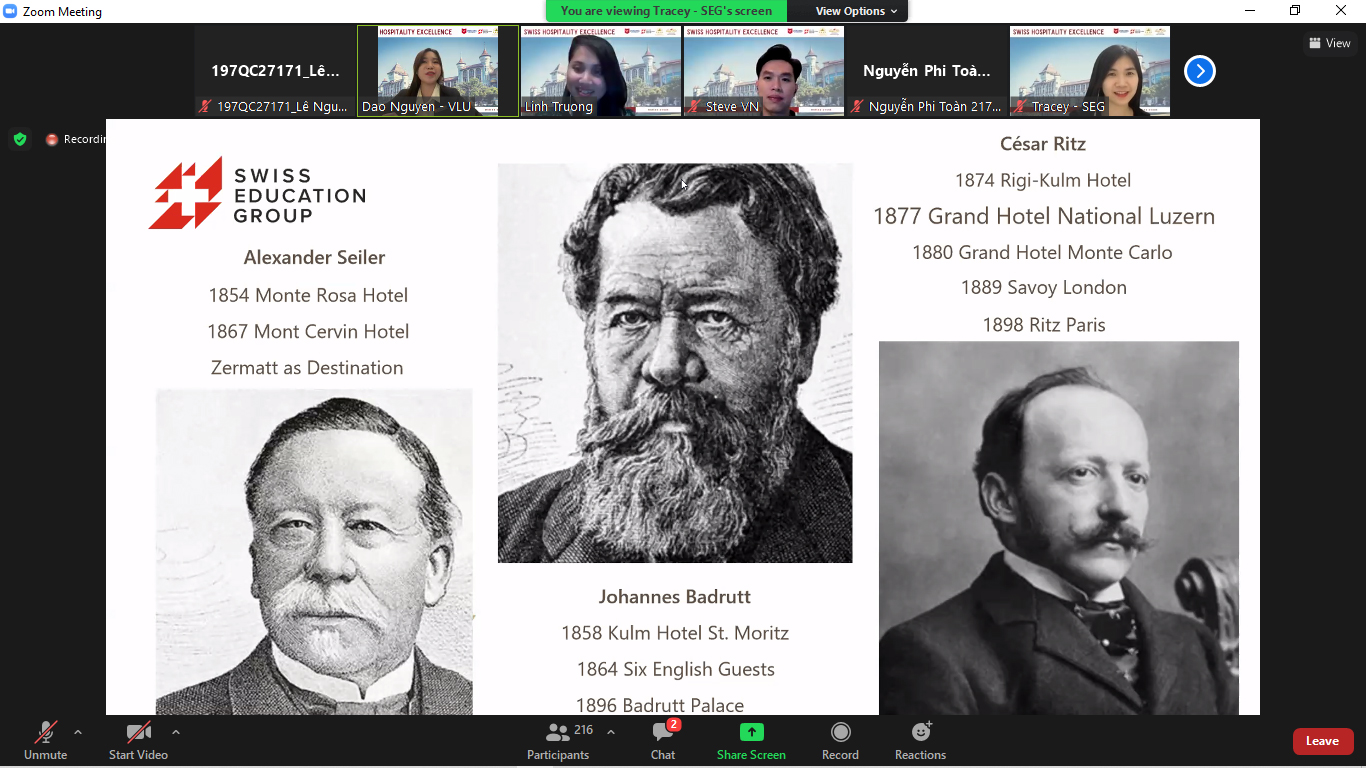Click the Johannes Badrutt bearded portrait
This screenshot has height=768, width=1366.
(675, 363)
